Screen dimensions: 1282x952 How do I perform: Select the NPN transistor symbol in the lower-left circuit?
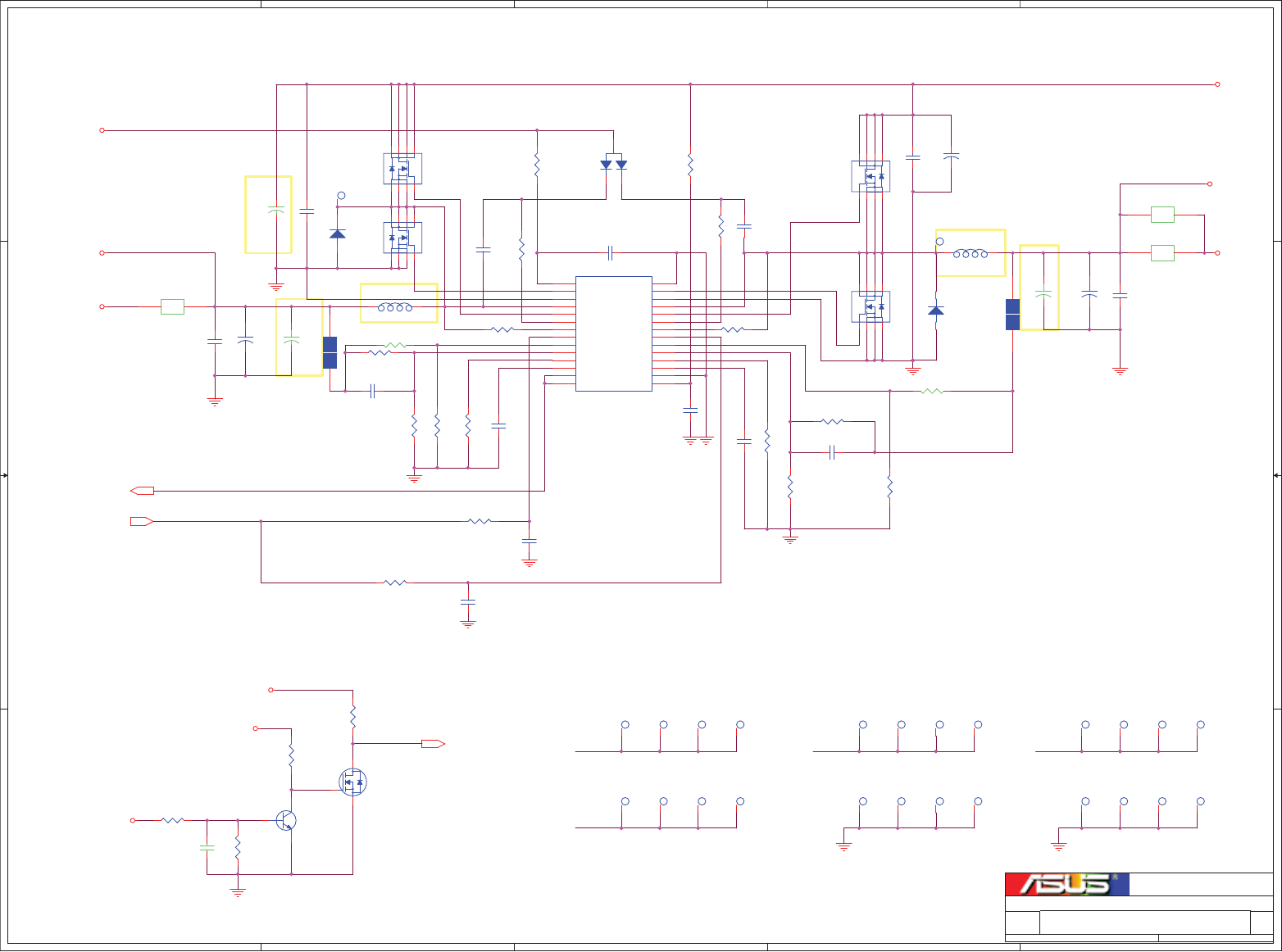[286, 820]
